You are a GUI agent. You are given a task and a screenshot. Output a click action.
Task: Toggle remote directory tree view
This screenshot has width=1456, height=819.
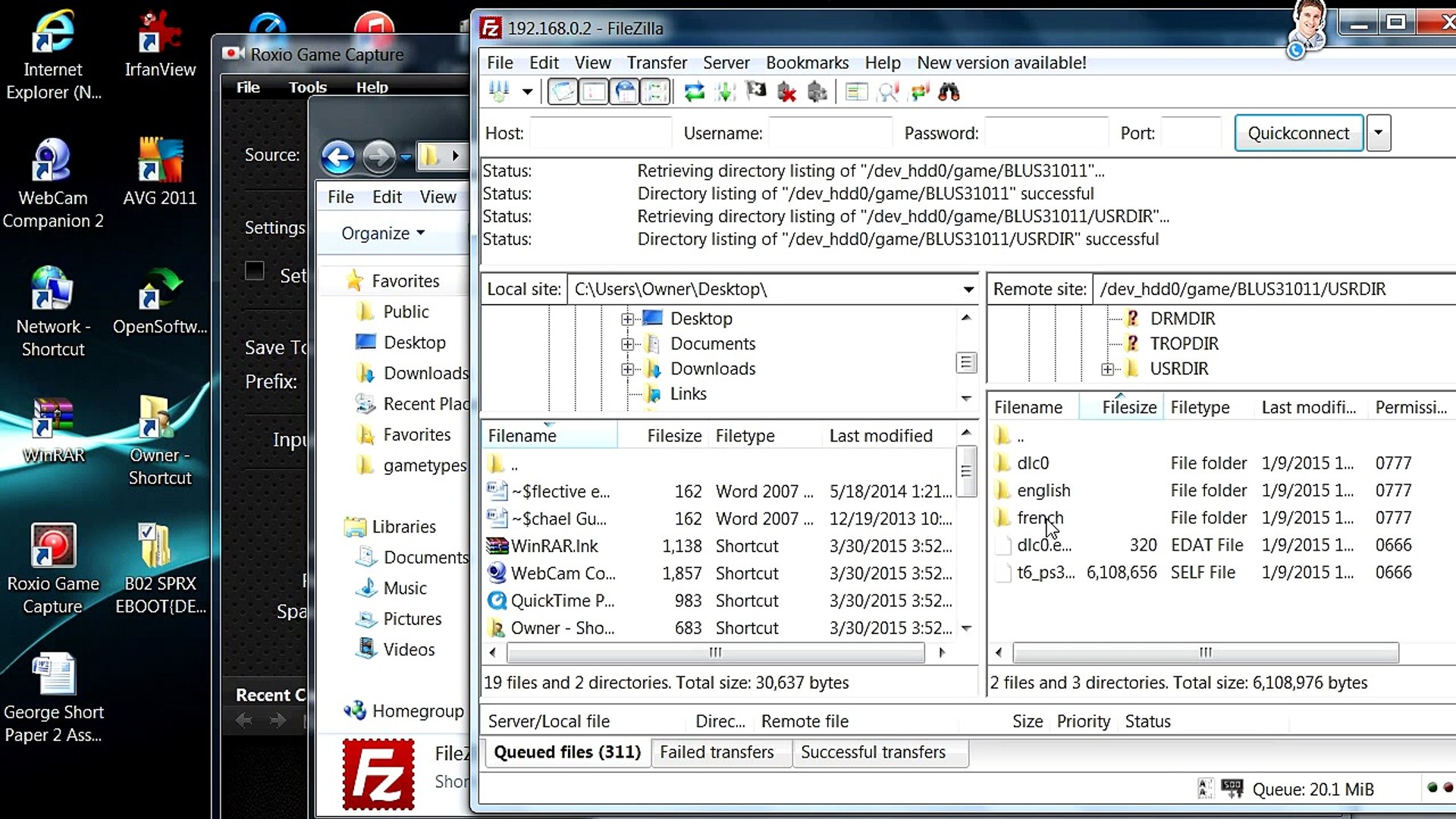point(625,93)
